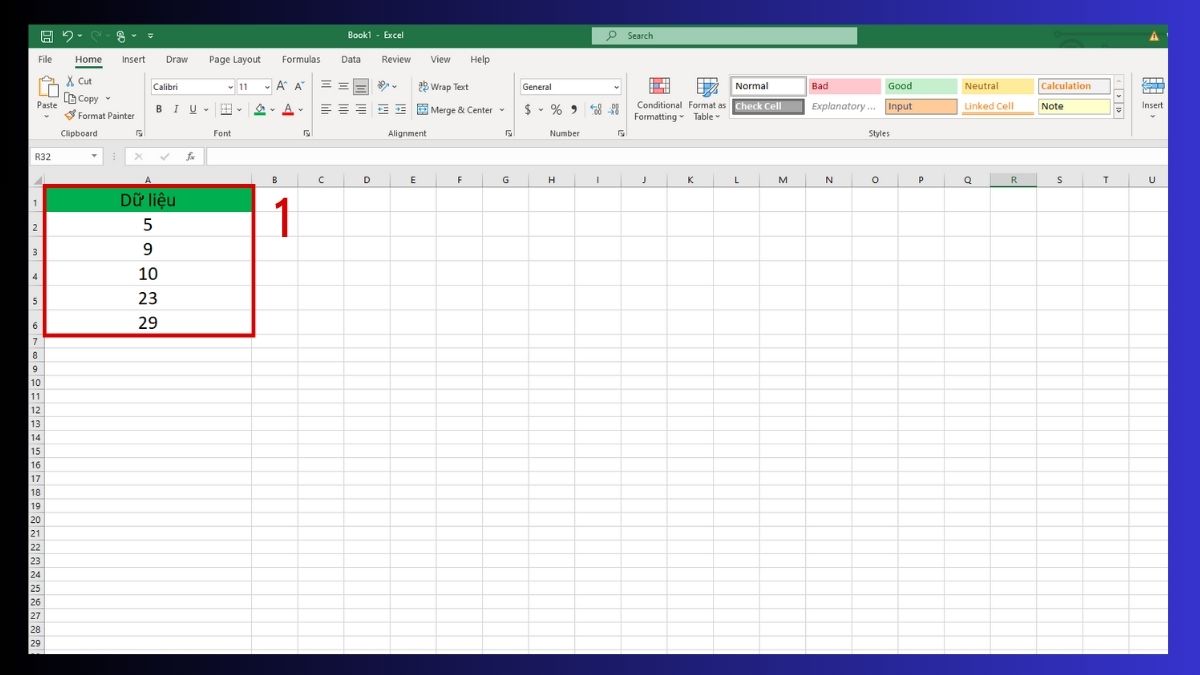Open the Font name dropdown
The image size is (1200, 675).
point(228,86)
